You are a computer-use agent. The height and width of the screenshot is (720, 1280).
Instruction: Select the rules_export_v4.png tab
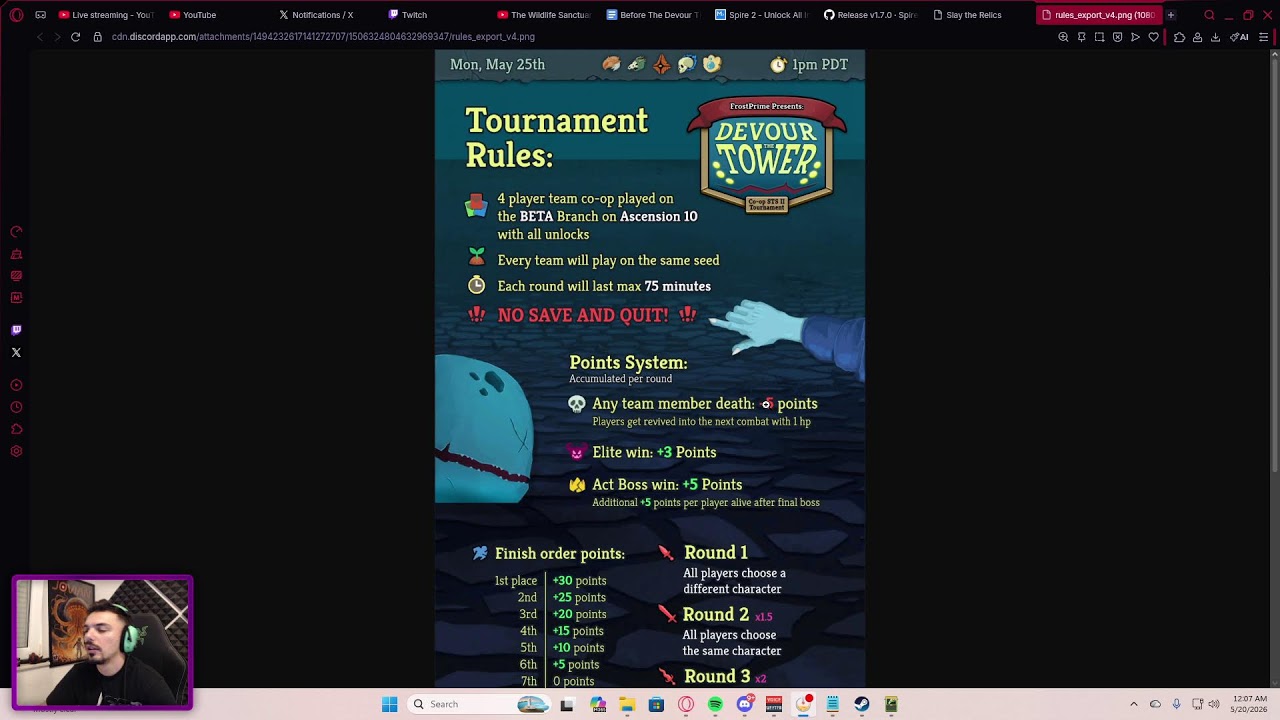pyautogui.click(x=1098, y=15)
